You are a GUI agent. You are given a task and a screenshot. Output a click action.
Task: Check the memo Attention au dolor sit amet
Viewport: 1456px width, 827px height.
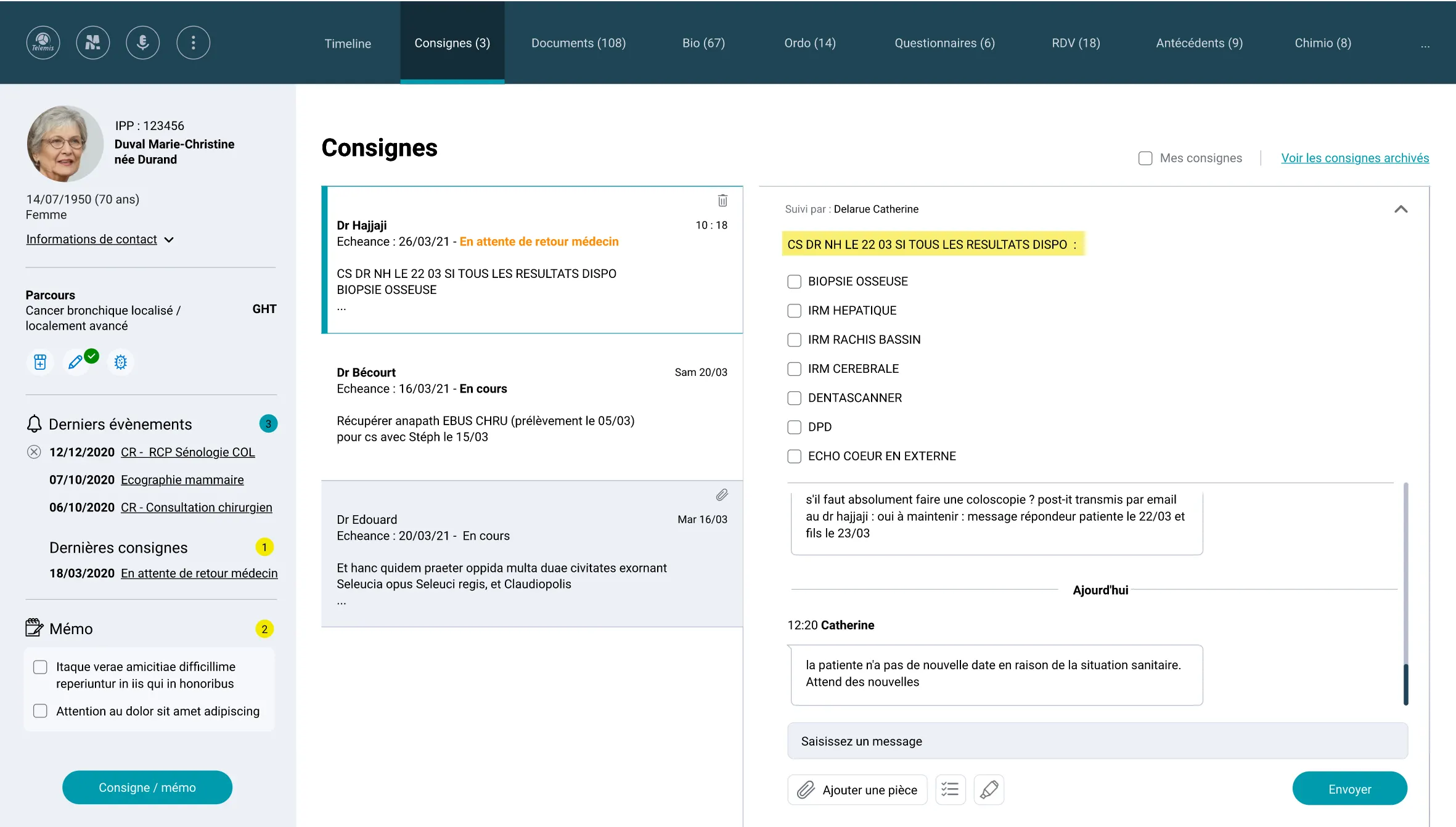(x=40, y=711)
